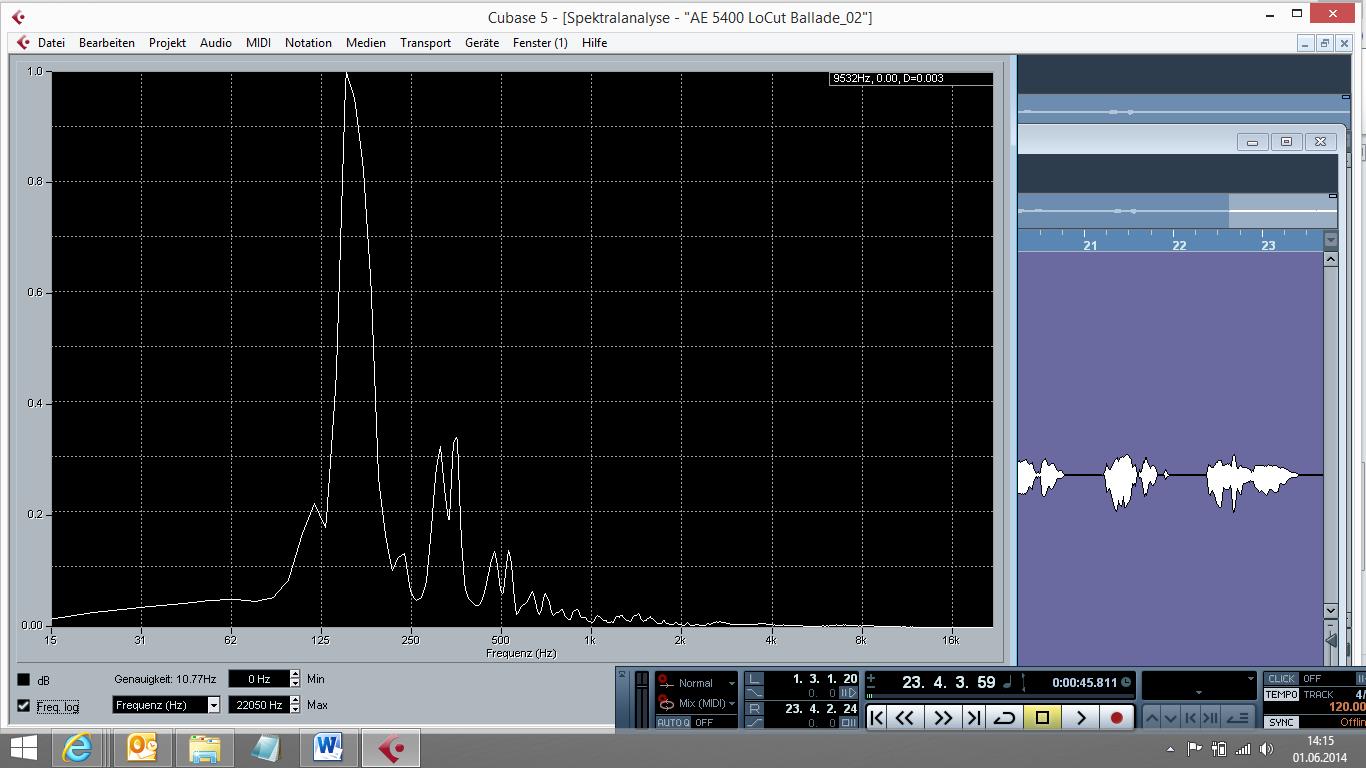The image size is (1366, 768).
Task: Click the right locator R button
Action: pyautogui.click(x=755, y=709)
